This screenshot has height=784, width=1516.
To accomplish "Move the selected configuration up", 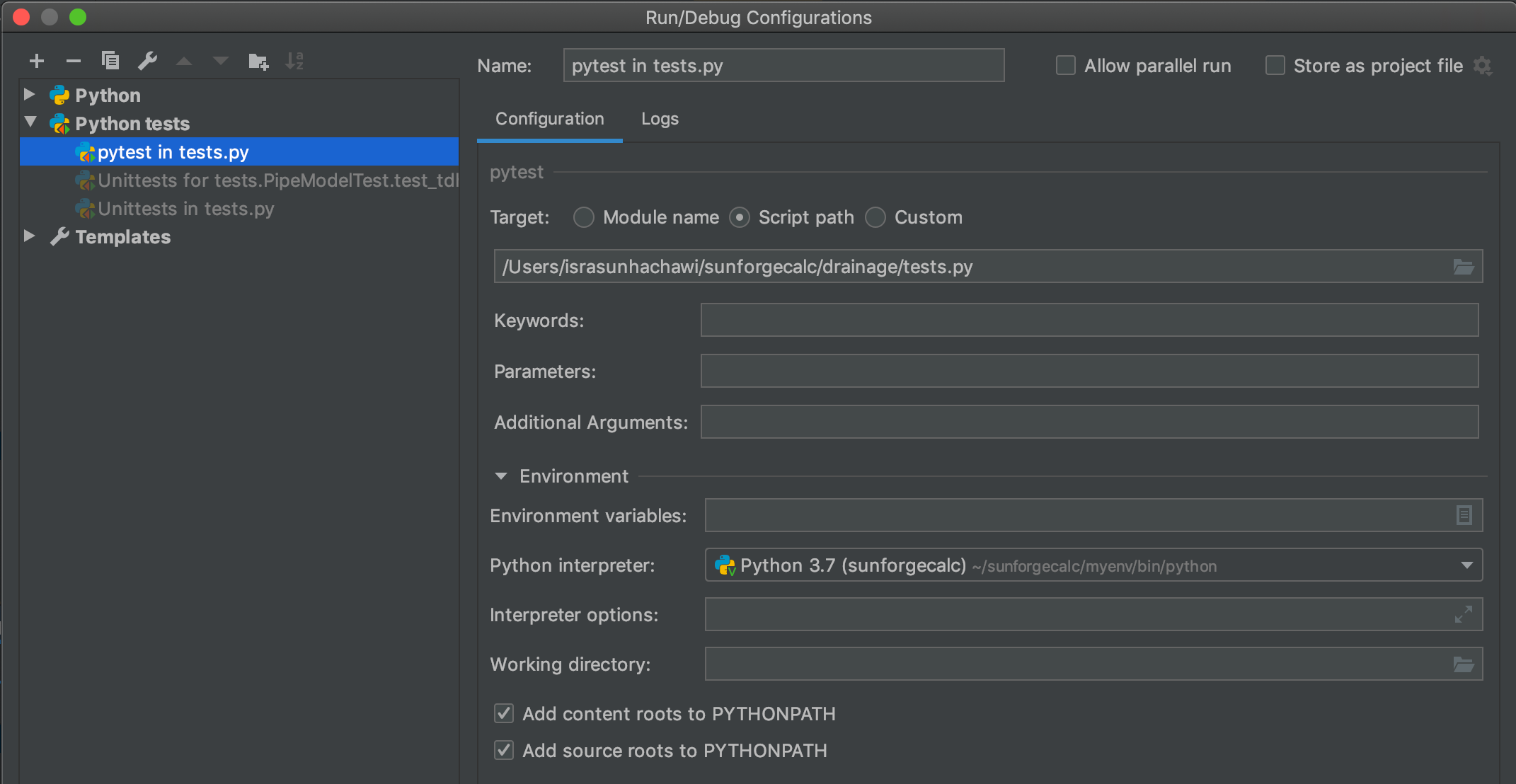I will click(x=184, y=61).
